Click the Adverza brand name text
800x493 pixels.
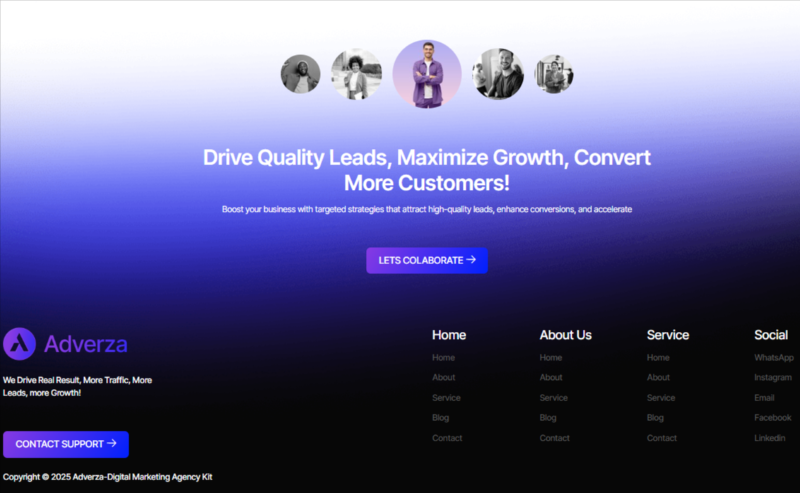(x=85, y=345)
